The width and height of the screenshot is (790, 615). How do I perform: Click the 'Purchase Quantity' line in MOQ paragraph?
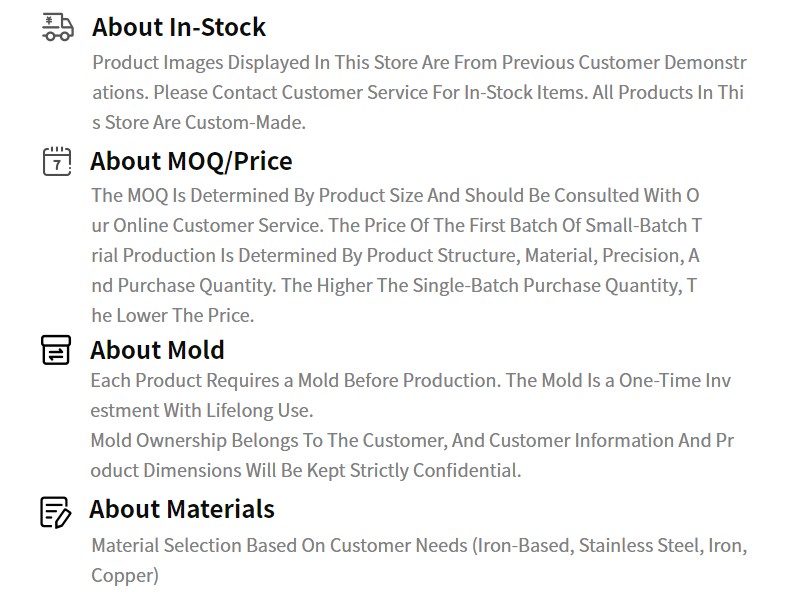pyautogui.click(x=394, y=285)
